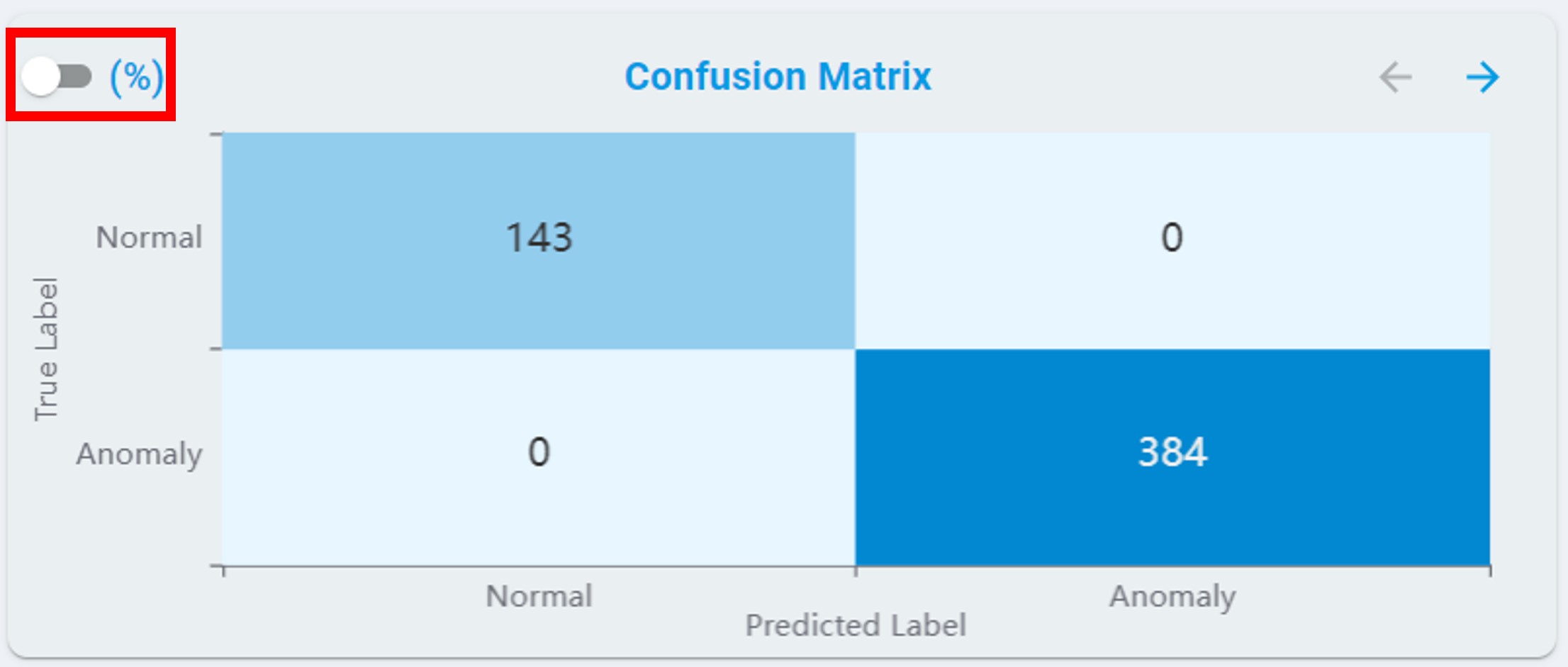Click the Predicted Label axis title

coord(855,625)
